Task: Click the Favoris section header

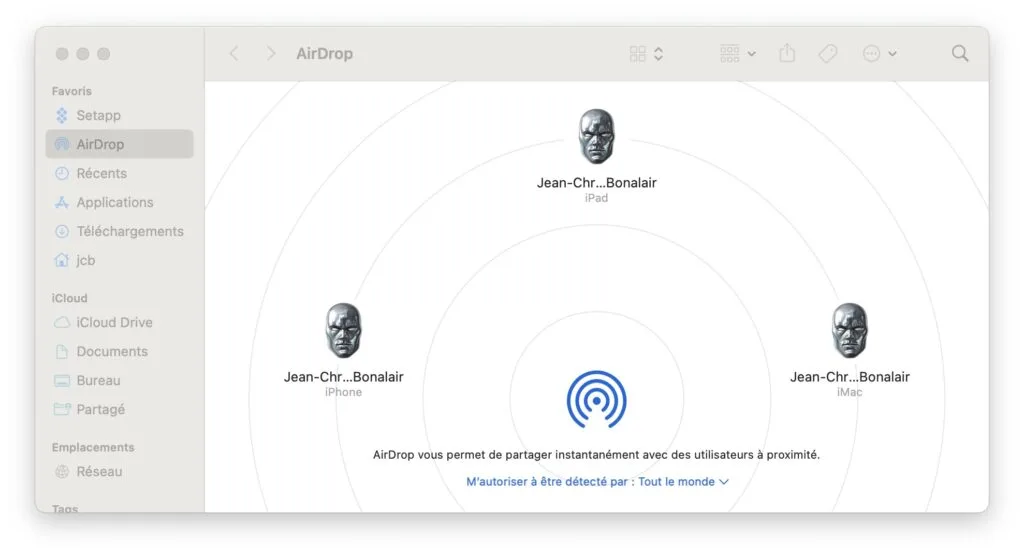Action: pyautogui.click(x=72, y=91)
